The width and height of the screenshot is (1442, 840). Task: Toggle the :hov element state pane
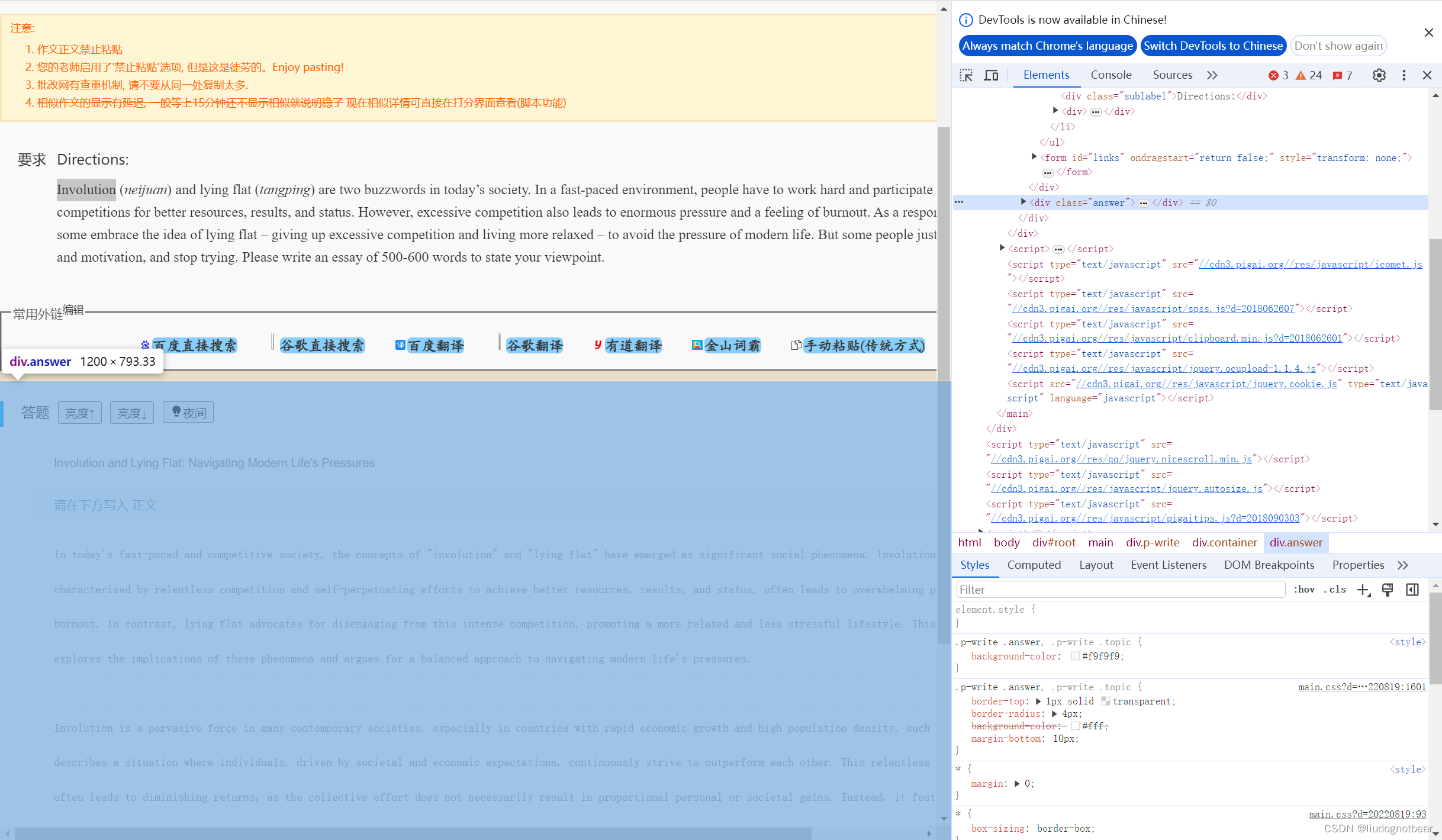1303,590
